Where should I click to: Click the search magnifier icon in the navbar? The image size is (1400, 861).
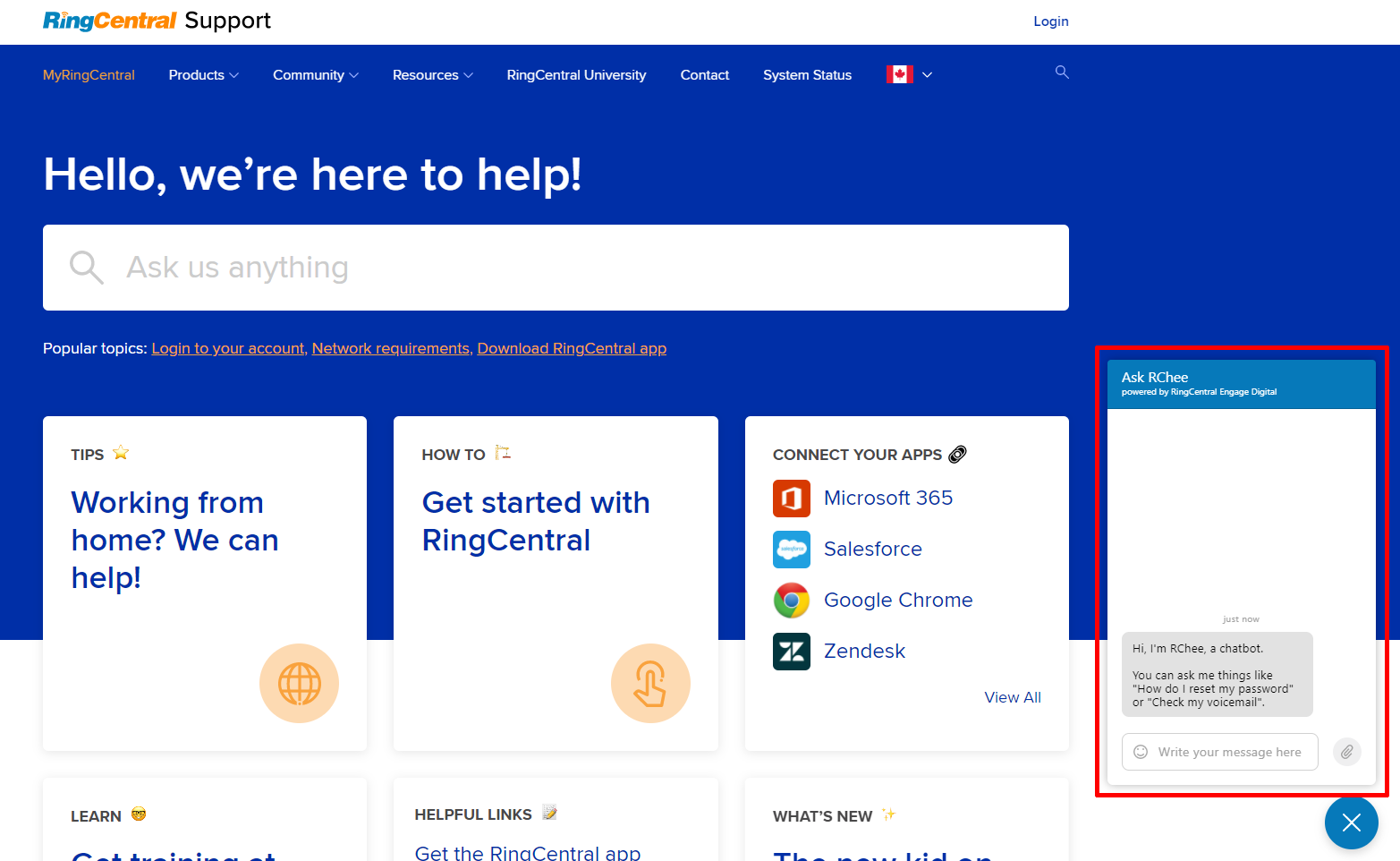click(x=1061, y=72)
